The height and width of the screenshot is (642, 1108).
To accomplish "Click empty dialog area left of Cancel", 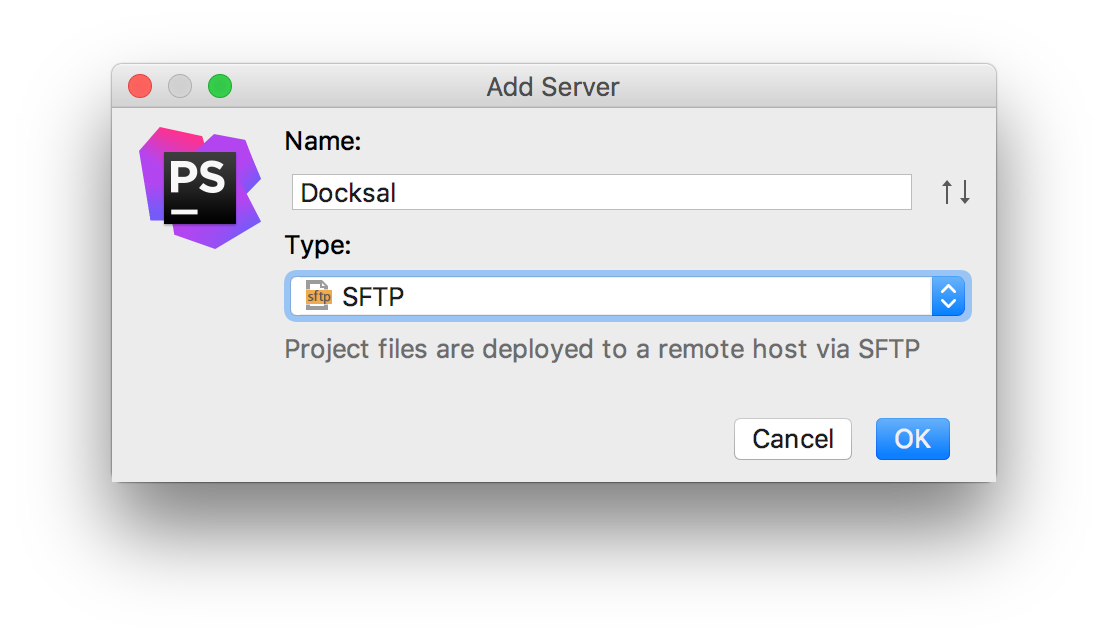I will click(x=500, y=439).
